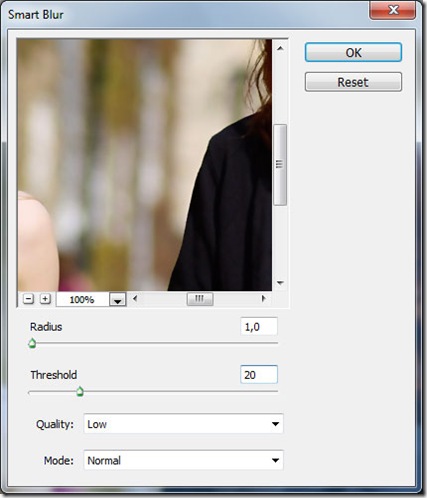Click the OK button
Screen dimensions: 427x498
coord(353,52)
